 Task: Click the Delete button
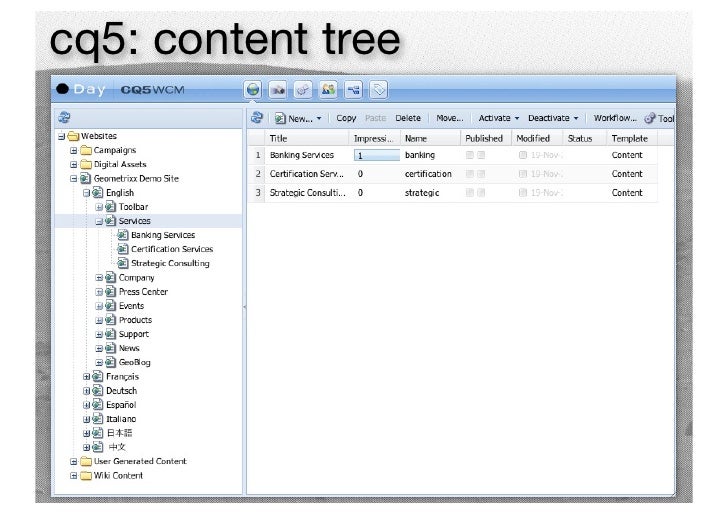pyautogui.click(x=408, y=118)
